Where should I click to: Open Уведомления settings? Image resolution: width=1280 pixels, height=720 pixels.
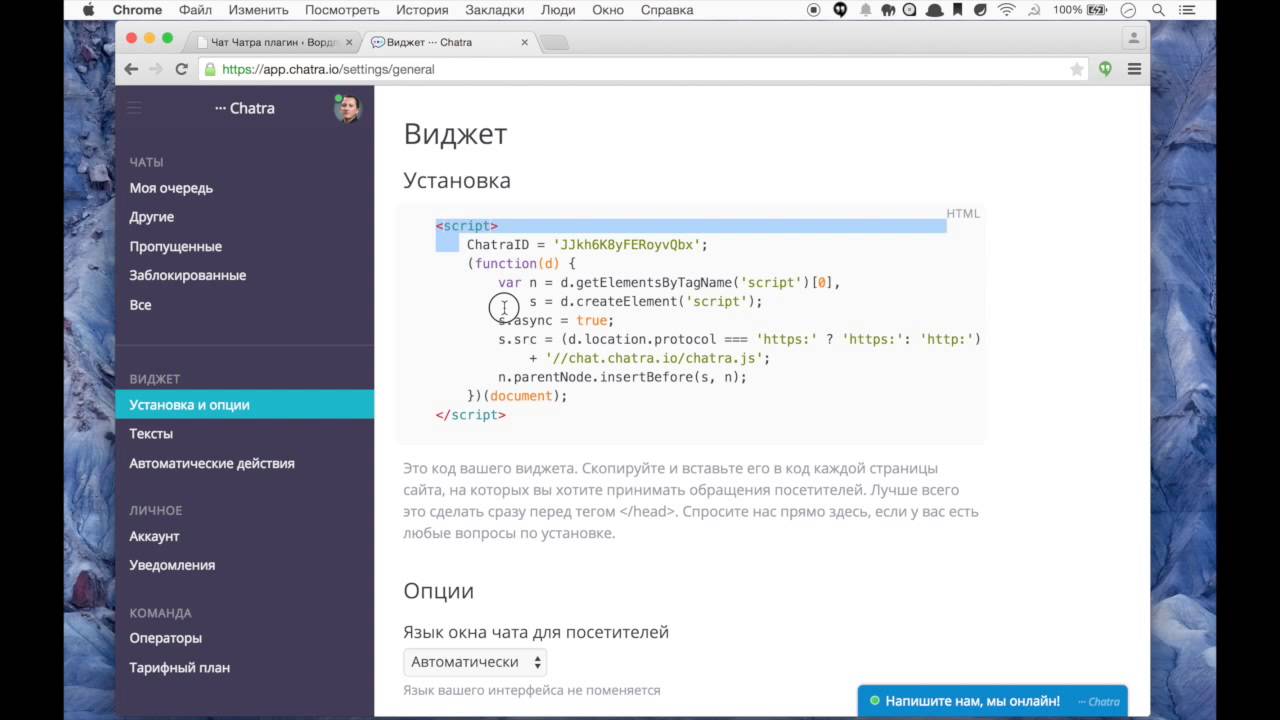pyautogui.click(x=172, y=565)
